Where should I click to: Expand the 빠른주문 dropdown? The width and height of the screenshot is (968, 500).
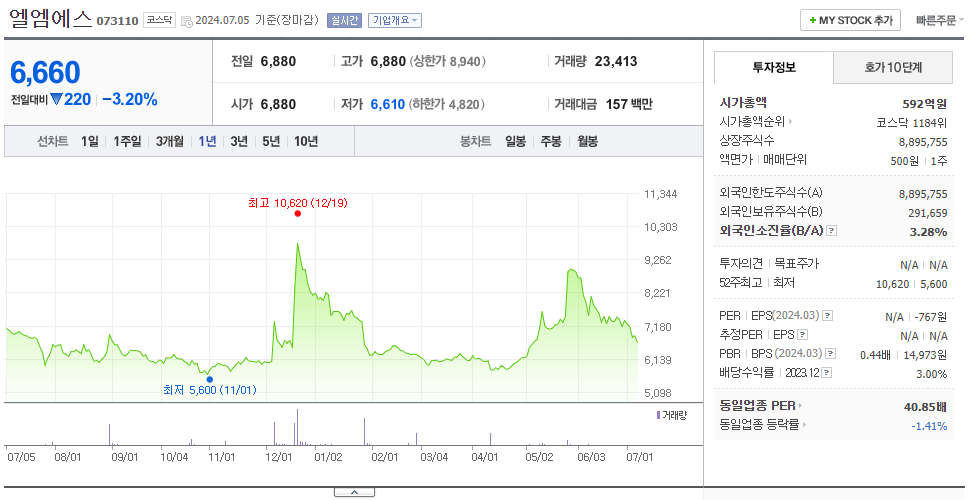click(940, 20)
